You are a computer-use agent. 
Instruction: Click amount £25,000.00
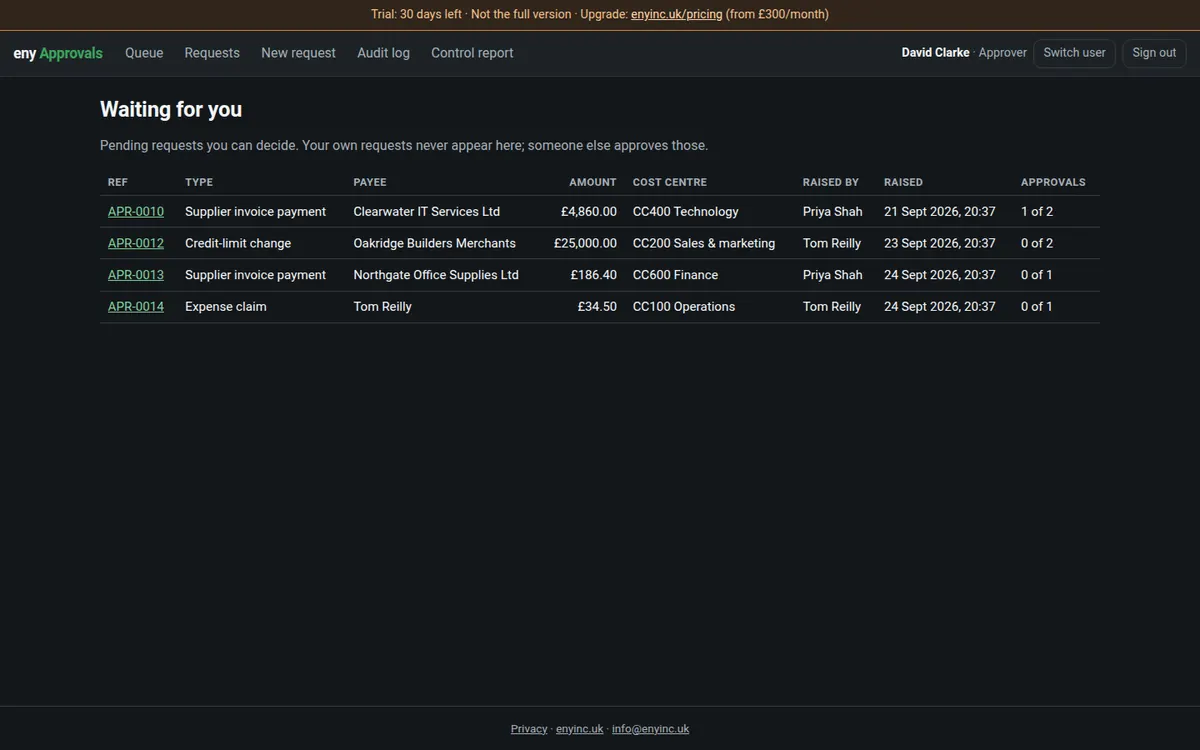coord(585,243)
